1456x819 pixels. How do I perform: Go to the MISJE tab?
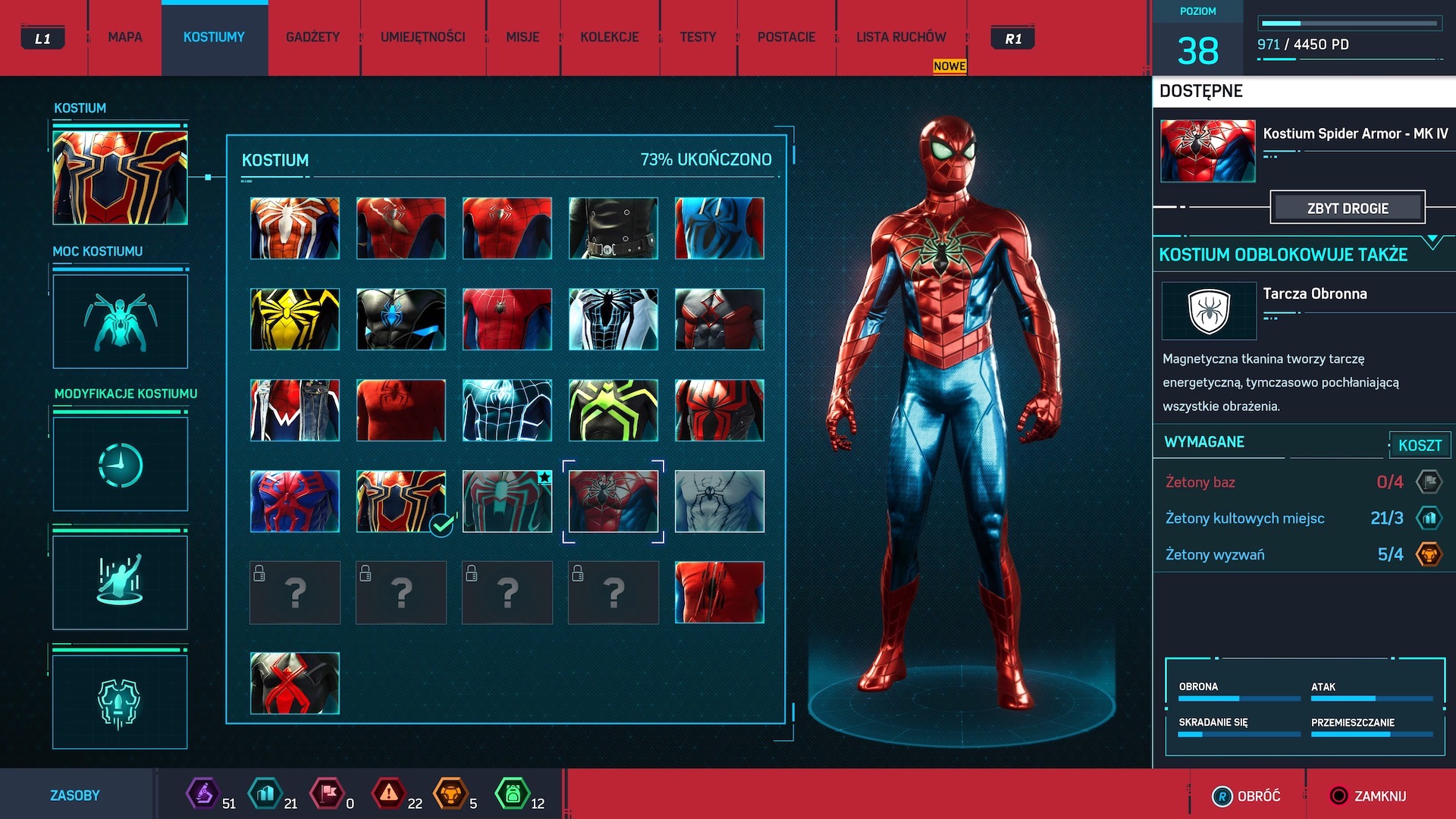(523, 37)
